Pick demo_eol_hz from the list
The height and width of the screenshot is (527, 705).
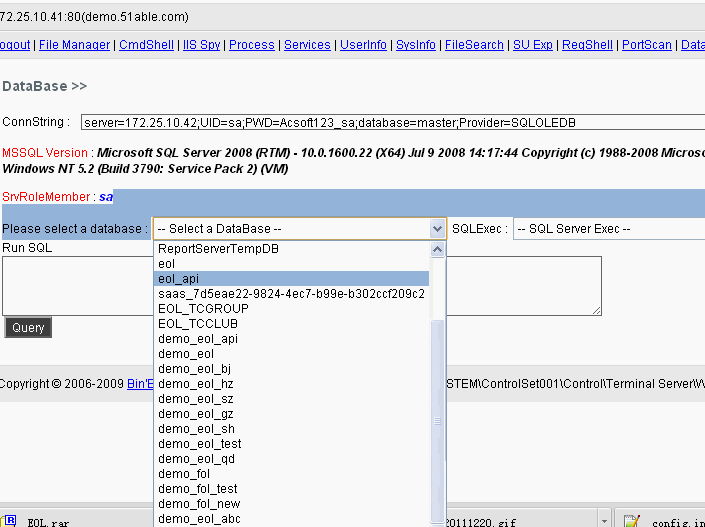291,384
